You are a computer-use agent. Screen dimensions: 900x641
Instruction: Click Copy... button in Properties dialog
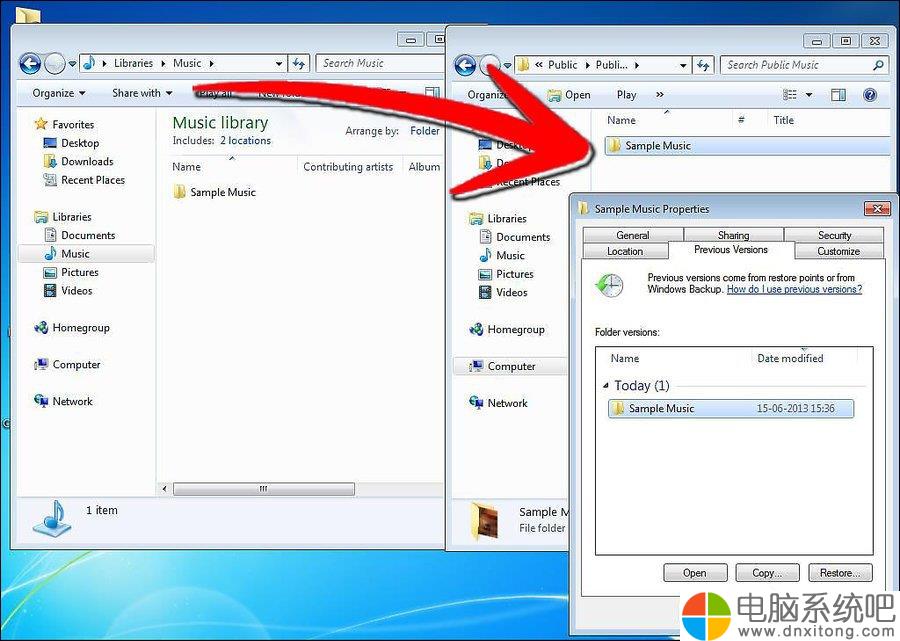click(767, 573)
